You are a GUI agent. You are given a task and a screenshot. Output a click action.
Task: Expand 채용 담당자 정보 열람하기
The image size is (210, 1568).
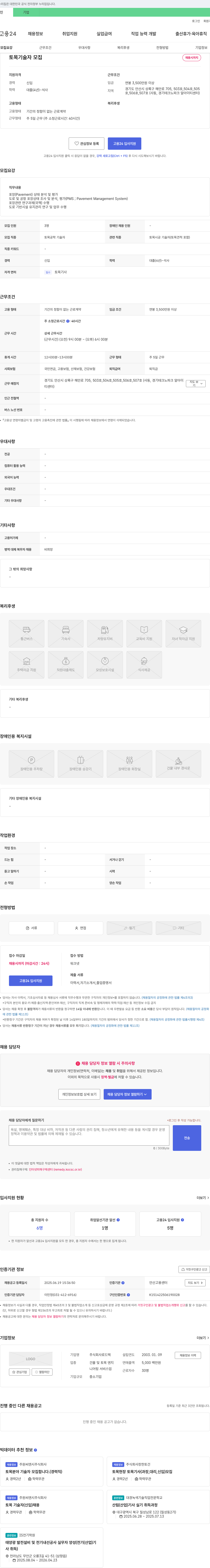128,1095
